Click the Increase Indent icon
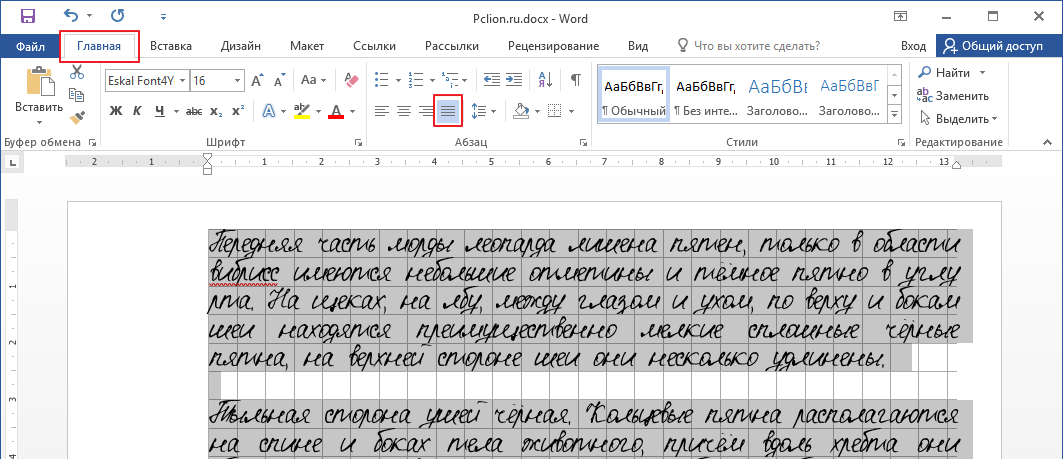 514,80
